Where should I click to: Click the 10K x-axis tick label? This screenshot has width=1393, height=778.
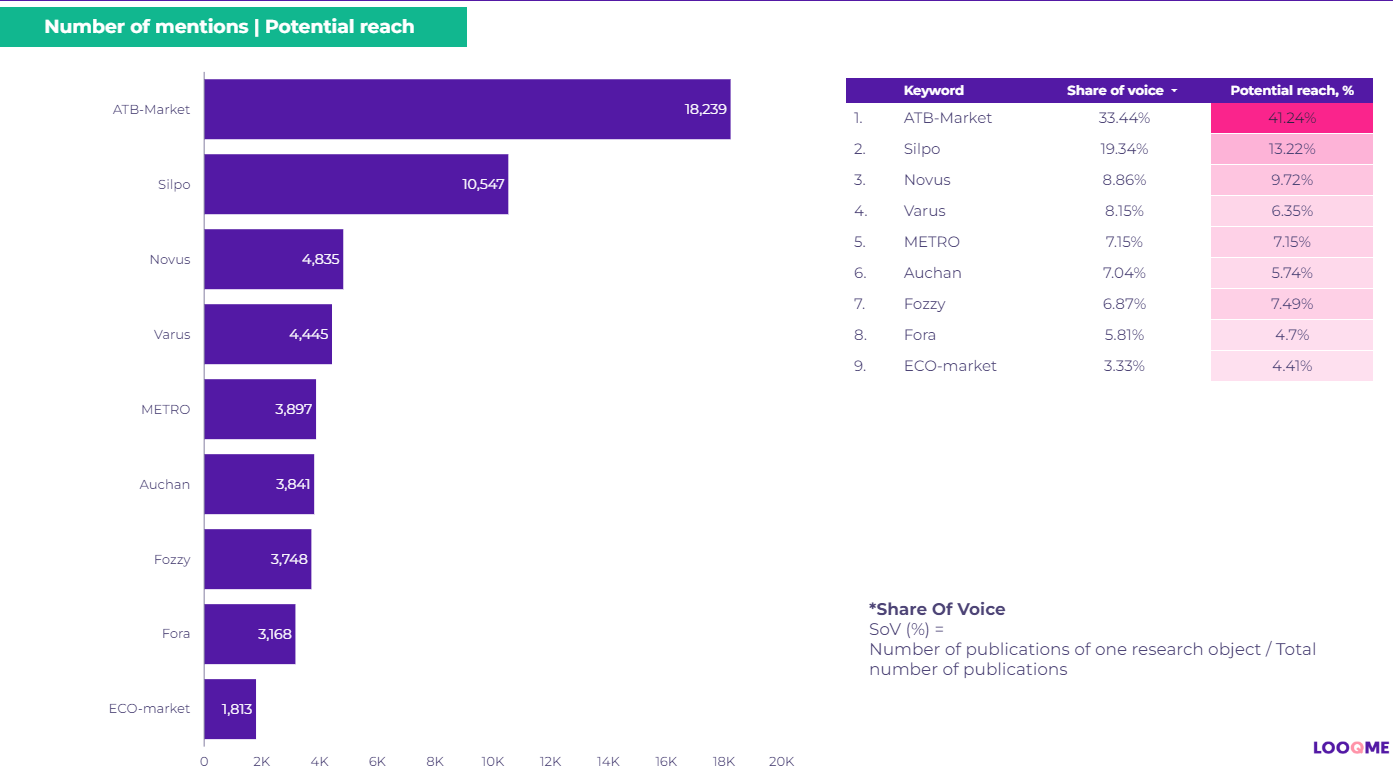(493, 761)
